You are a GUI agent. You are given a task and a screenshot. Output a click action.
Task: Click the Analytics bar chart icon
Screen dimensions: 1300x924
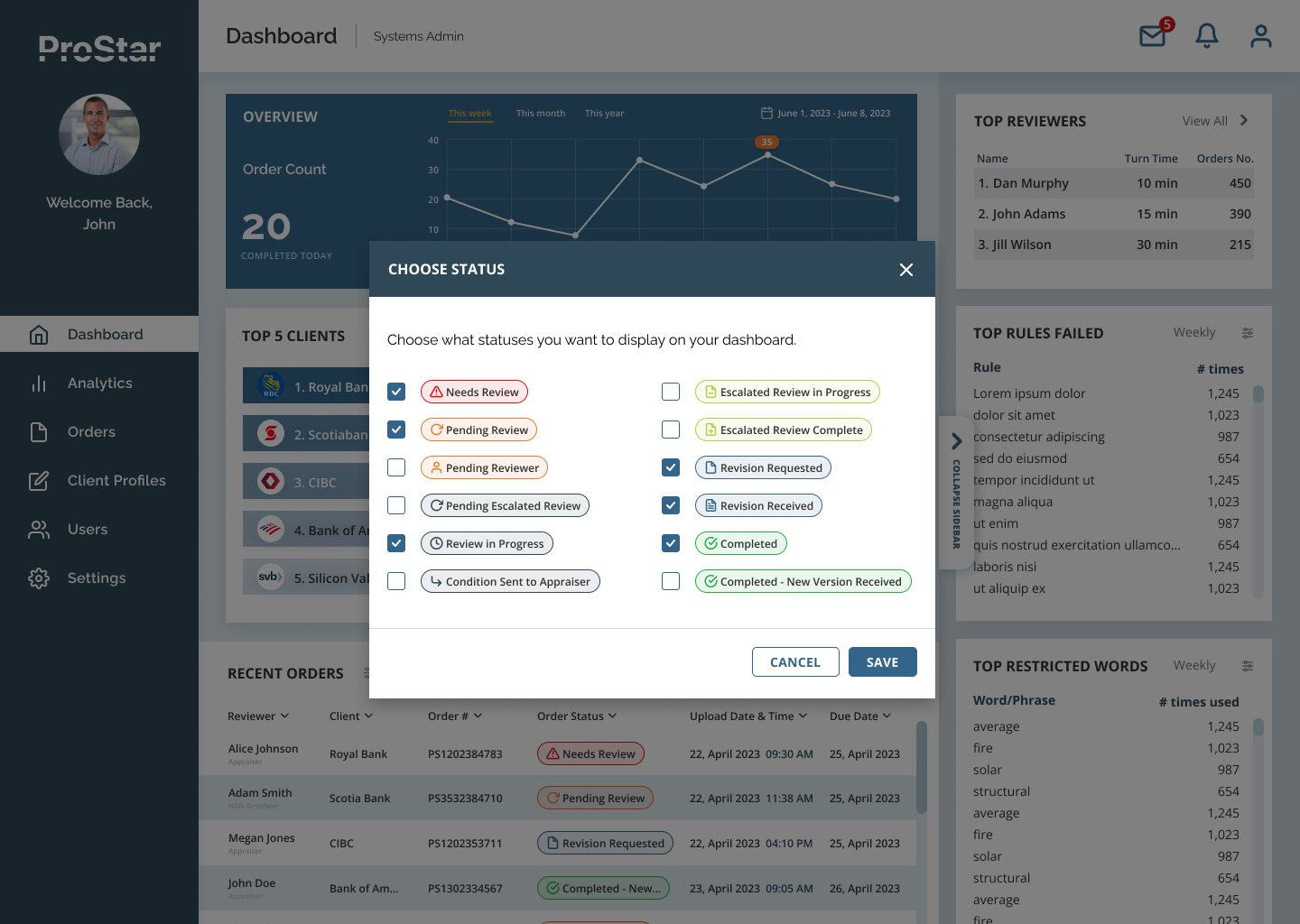39,383
